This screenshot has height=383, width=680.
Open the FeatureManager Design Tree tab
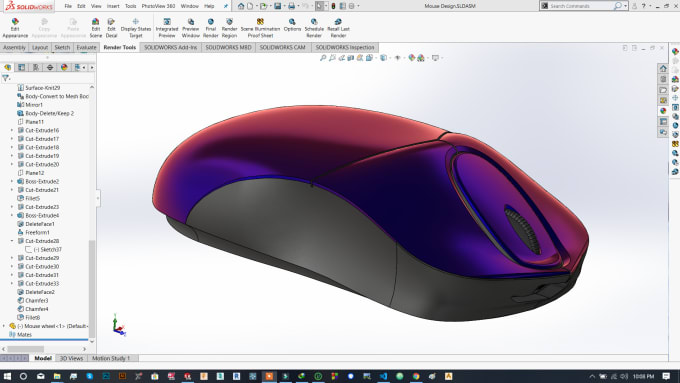click(x=7, y=67)
